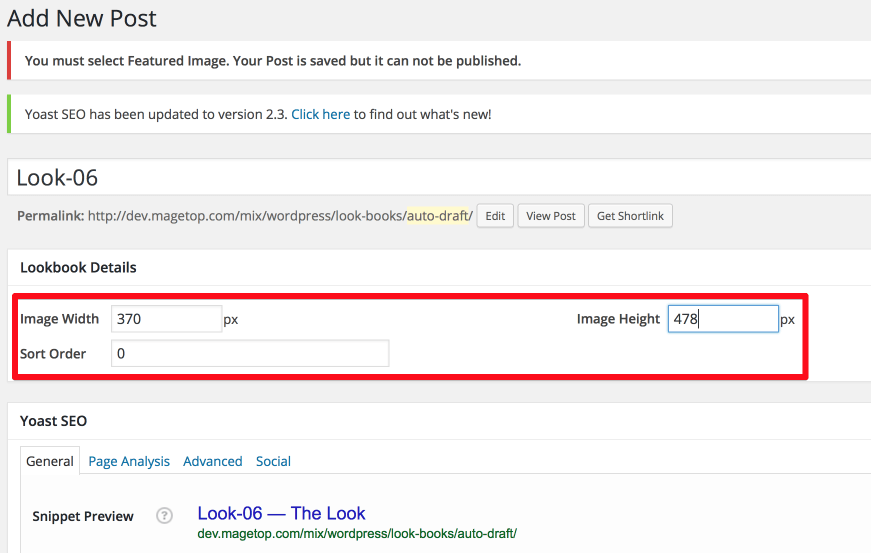Click the Featured Image error notice
The width and height of the screenshot is (871, 553).
pos(439,61)
